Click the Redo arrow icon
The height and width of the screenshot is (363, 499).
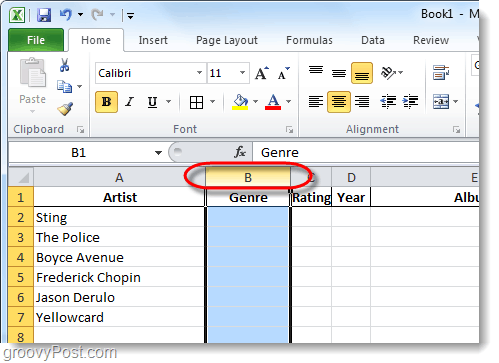point(97,14)
